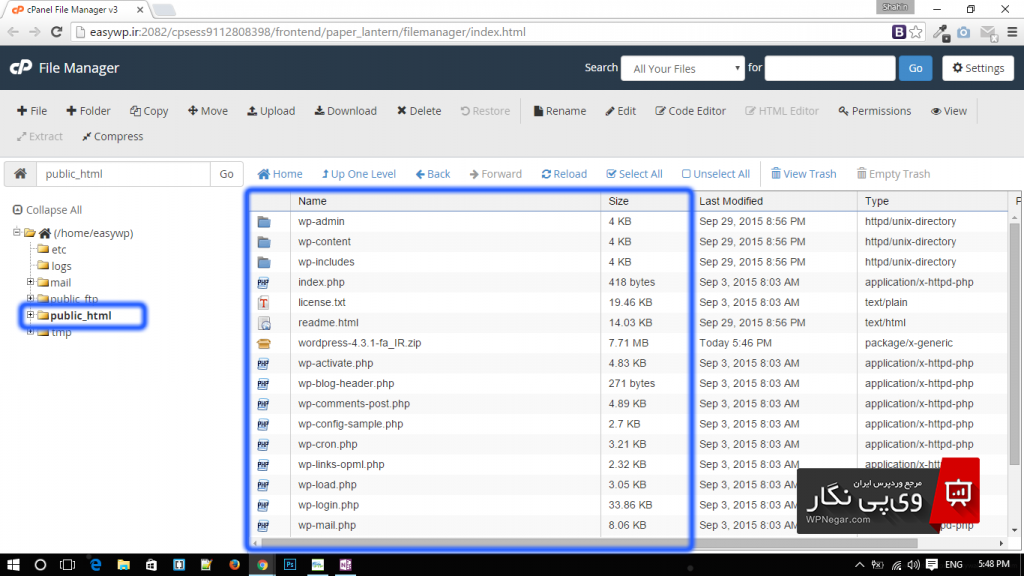Click the Copy toolbar button

(x=149, y=111)
